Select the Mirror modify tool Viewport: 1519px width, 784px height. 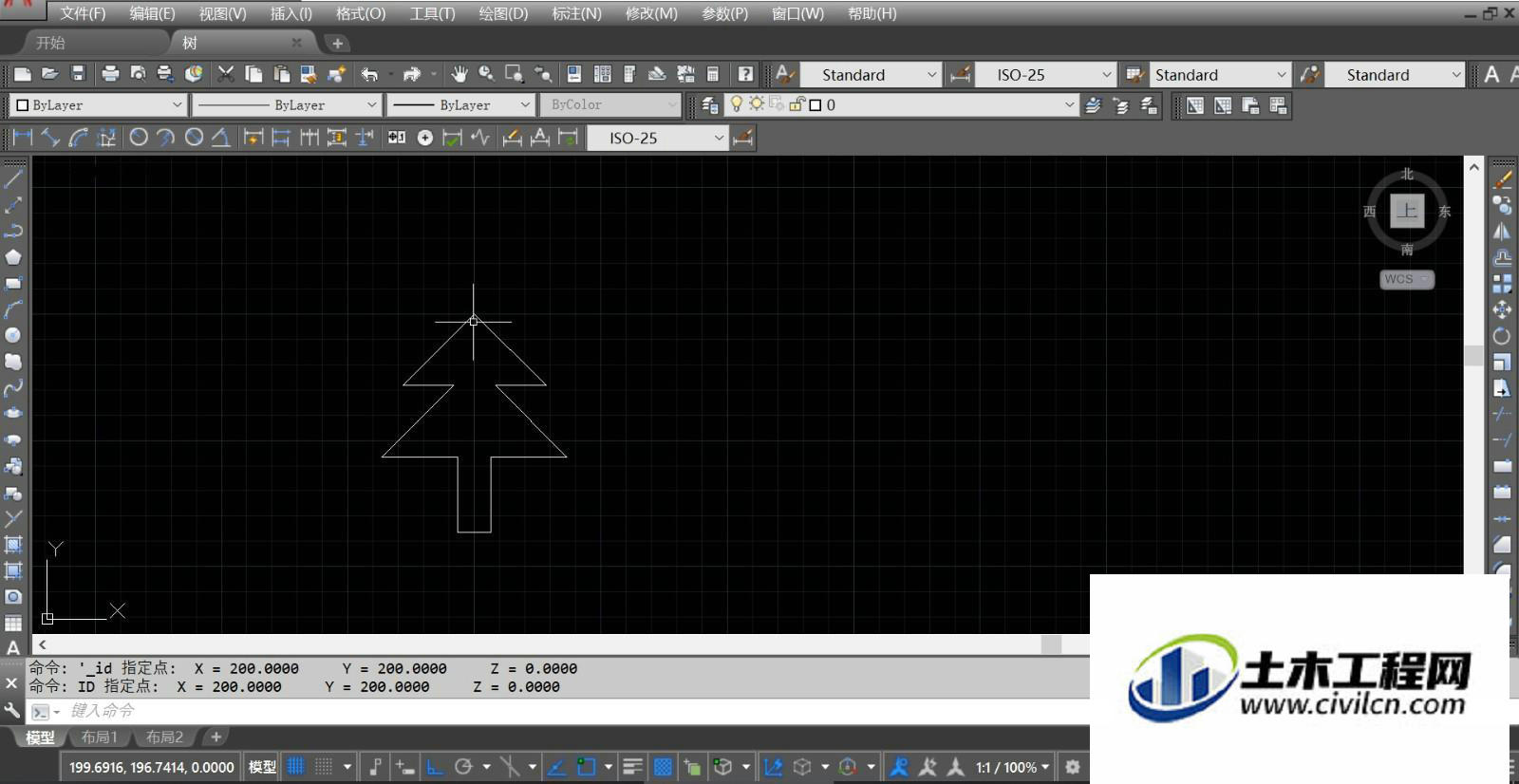[1502, 231]
